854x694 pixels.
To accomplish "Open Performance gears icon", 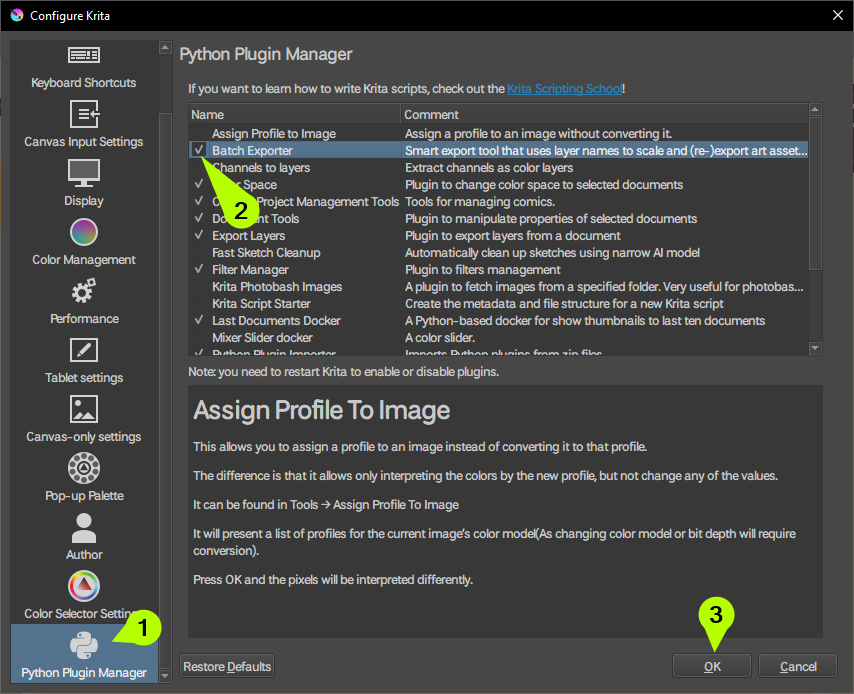I will coord(83,291).
